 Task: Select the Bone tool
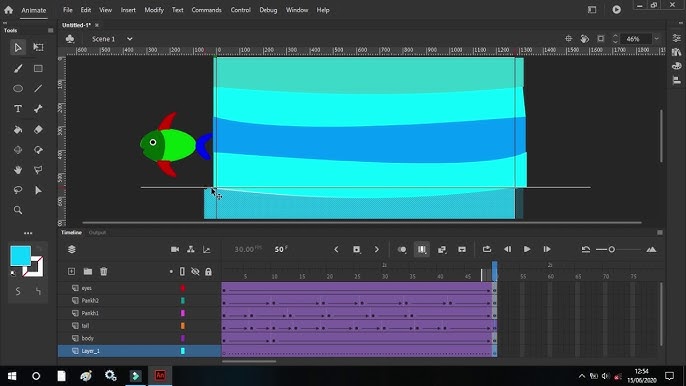[38, 109]
